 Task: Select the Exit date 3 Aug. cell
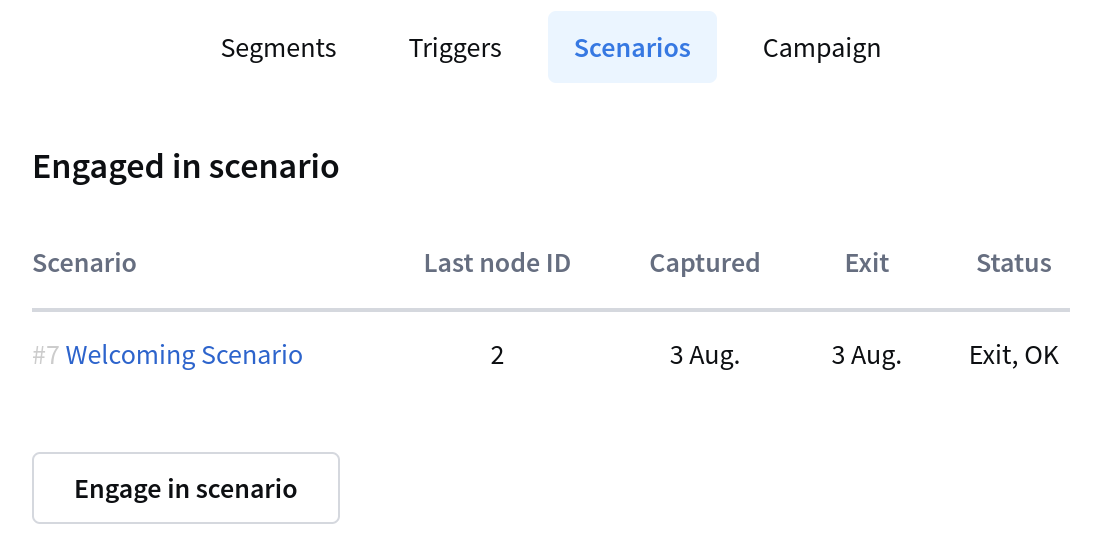[866, 355]
